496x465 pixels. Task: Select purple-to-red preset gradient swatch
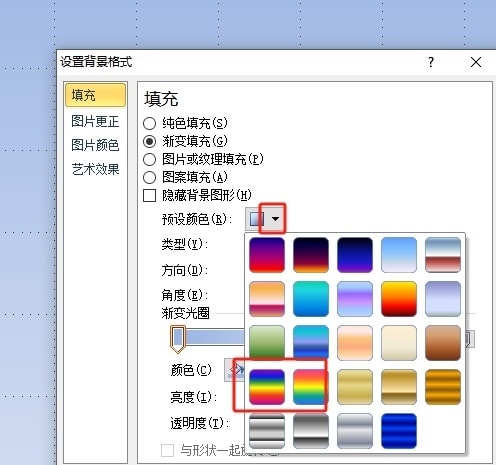267,255
